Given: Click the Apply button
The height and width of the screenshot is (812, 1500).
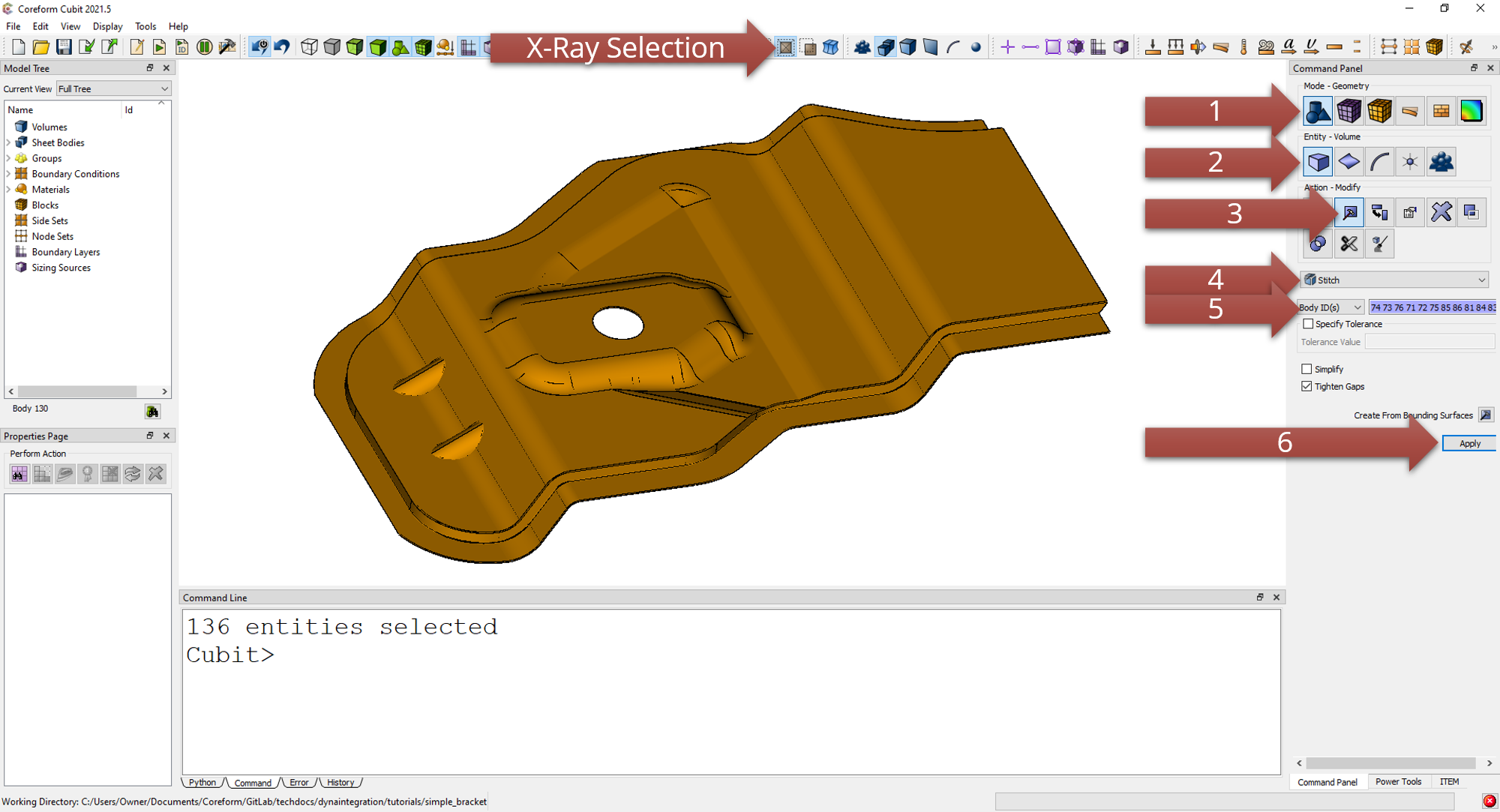Looking at the screenshot, I should 1468,443.
